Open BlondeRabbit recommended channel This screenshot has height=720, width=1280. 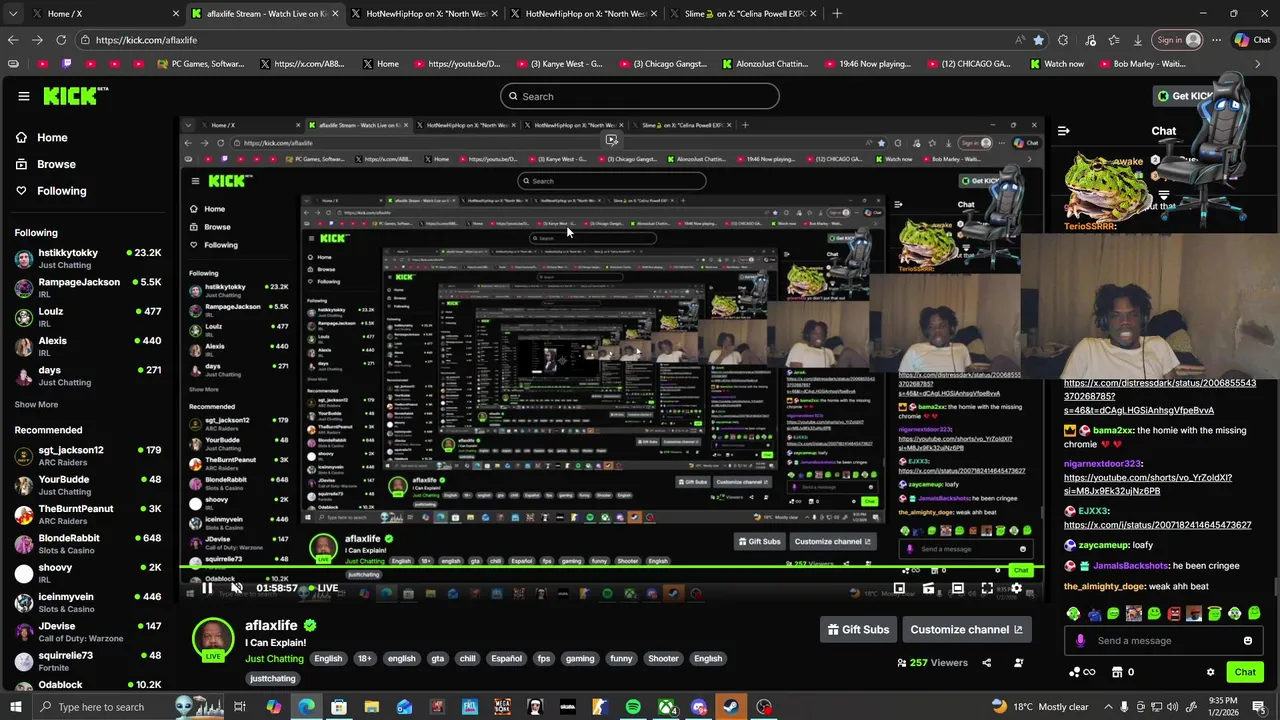[x=87, y=544]
